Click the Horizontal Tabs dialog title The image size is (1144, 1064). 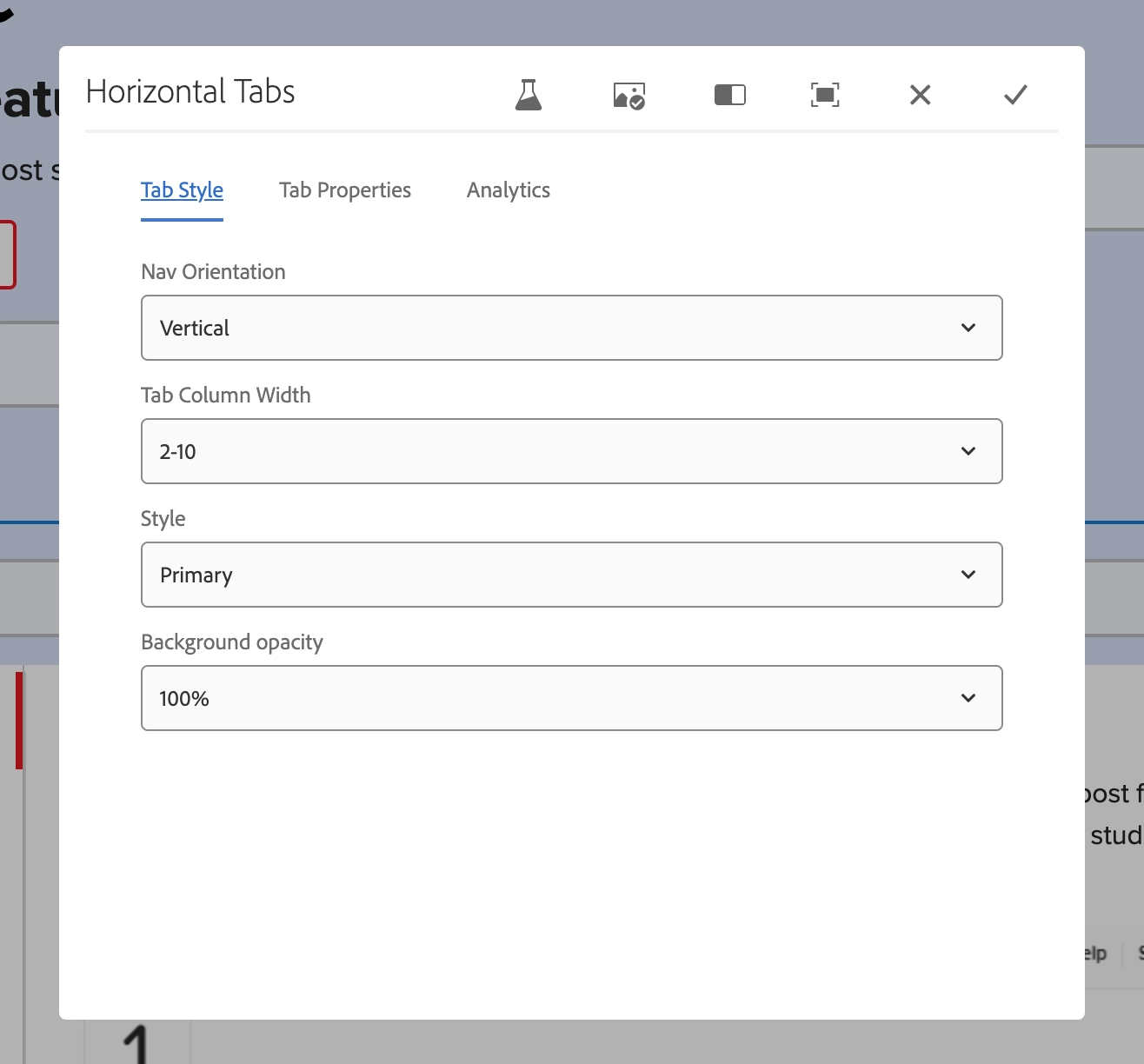click(x=190, y=92)
